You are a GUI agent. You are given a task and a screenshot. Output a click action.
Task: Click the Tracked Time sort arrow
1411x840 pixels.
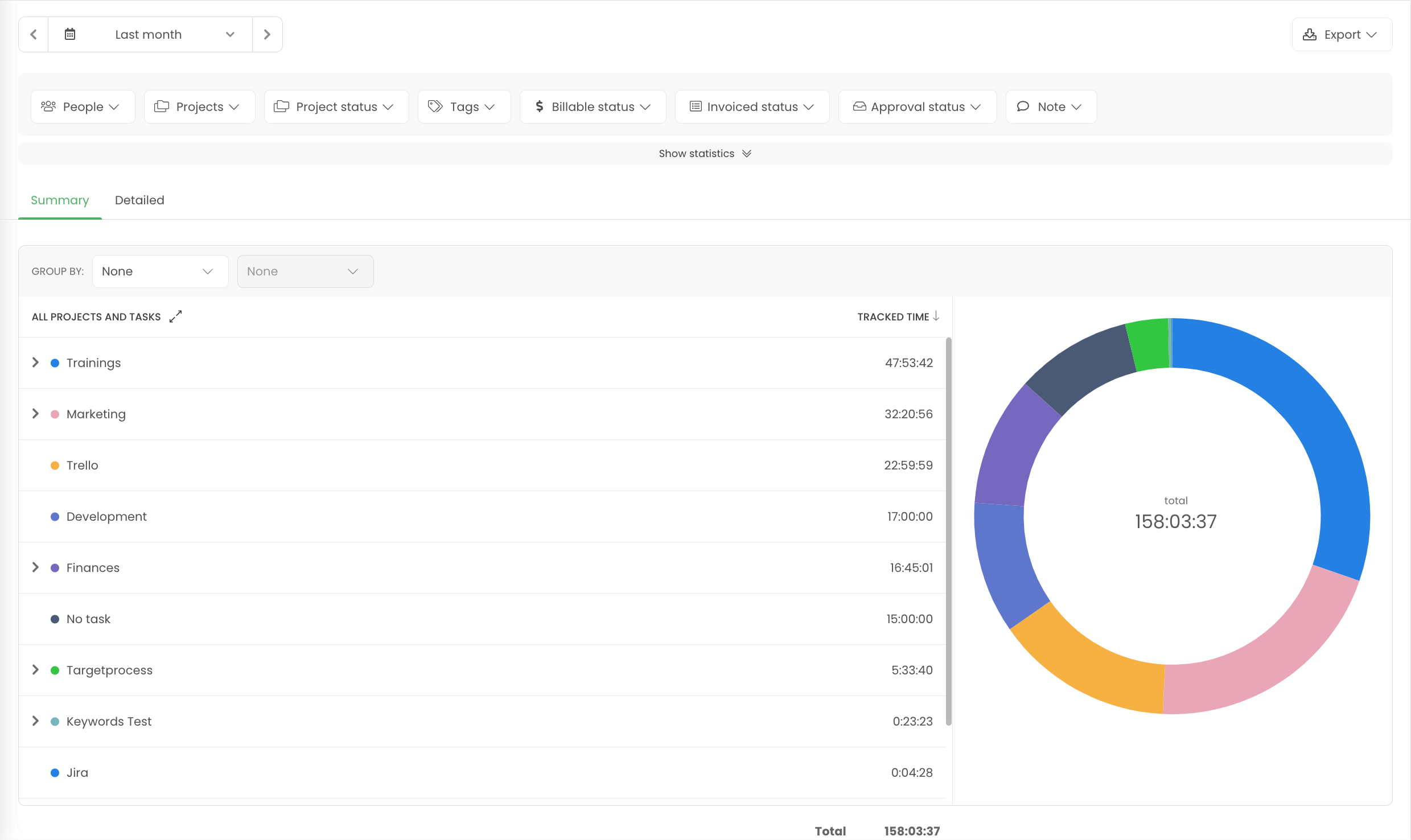tap(936, 316)
